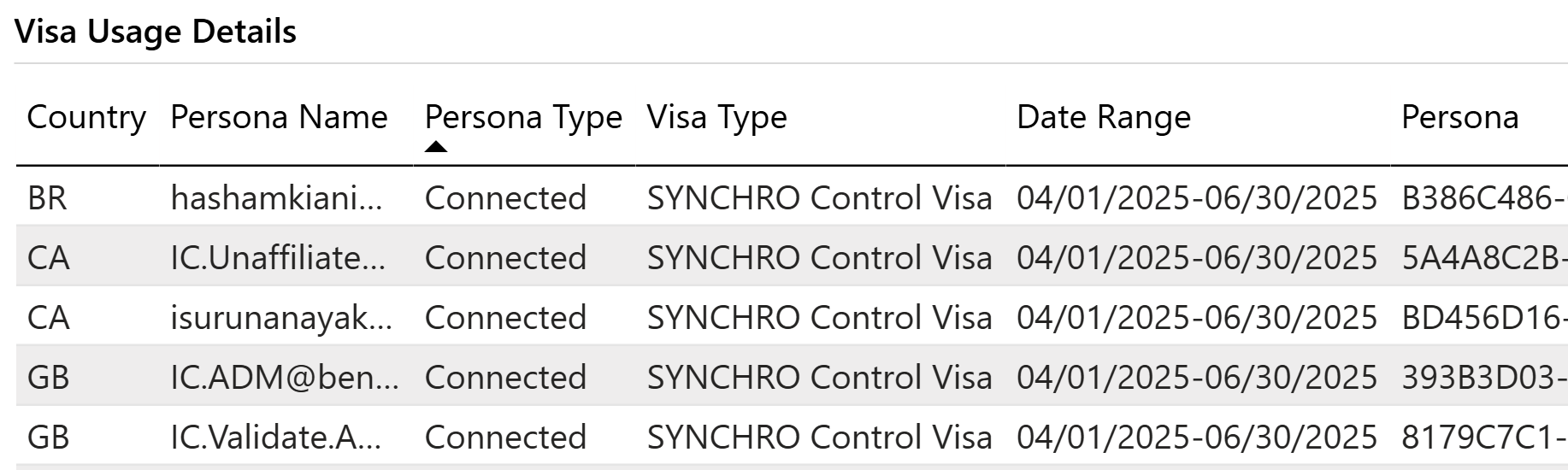The height and width of the screenshot is (470, 1568).
Task: Click the Persona column header at right
Action: [1459, 117]
